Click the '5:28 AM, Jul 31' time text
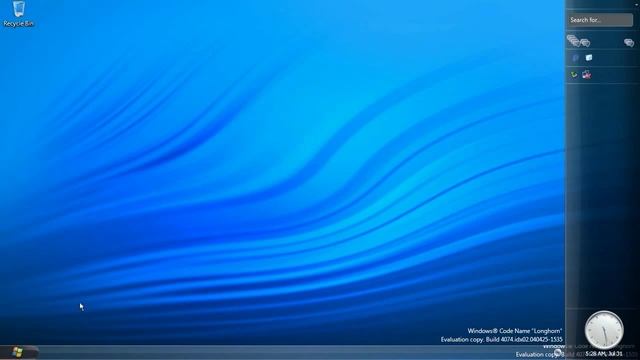Image resolution: width=640 pixels, height=360 pixels. click(604, 354)
